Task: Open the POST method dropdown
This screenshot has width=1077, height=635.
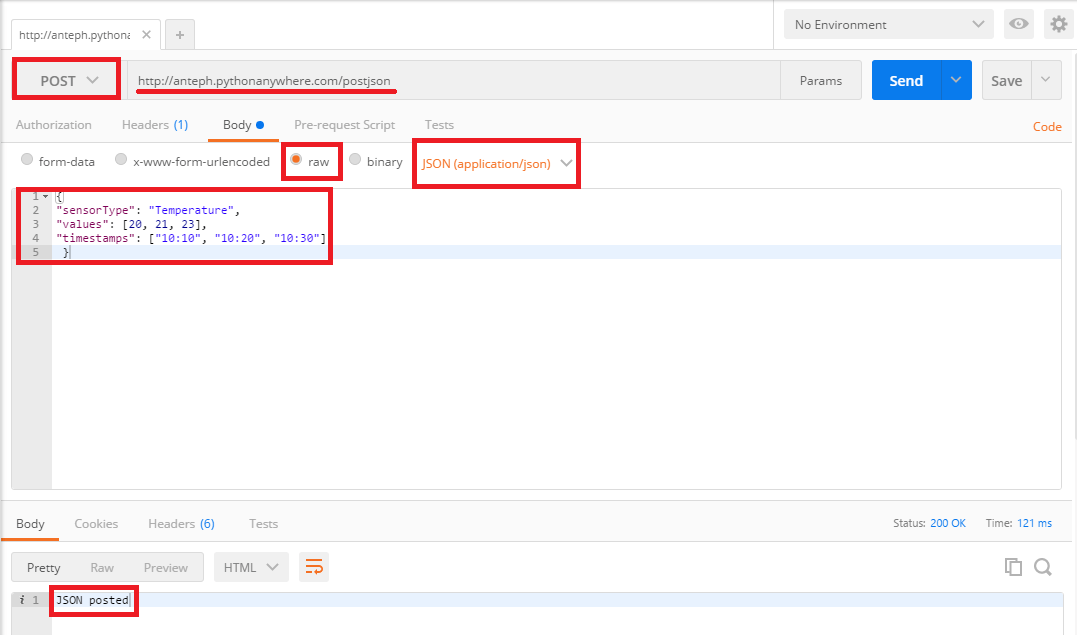Action: point(66,79)
